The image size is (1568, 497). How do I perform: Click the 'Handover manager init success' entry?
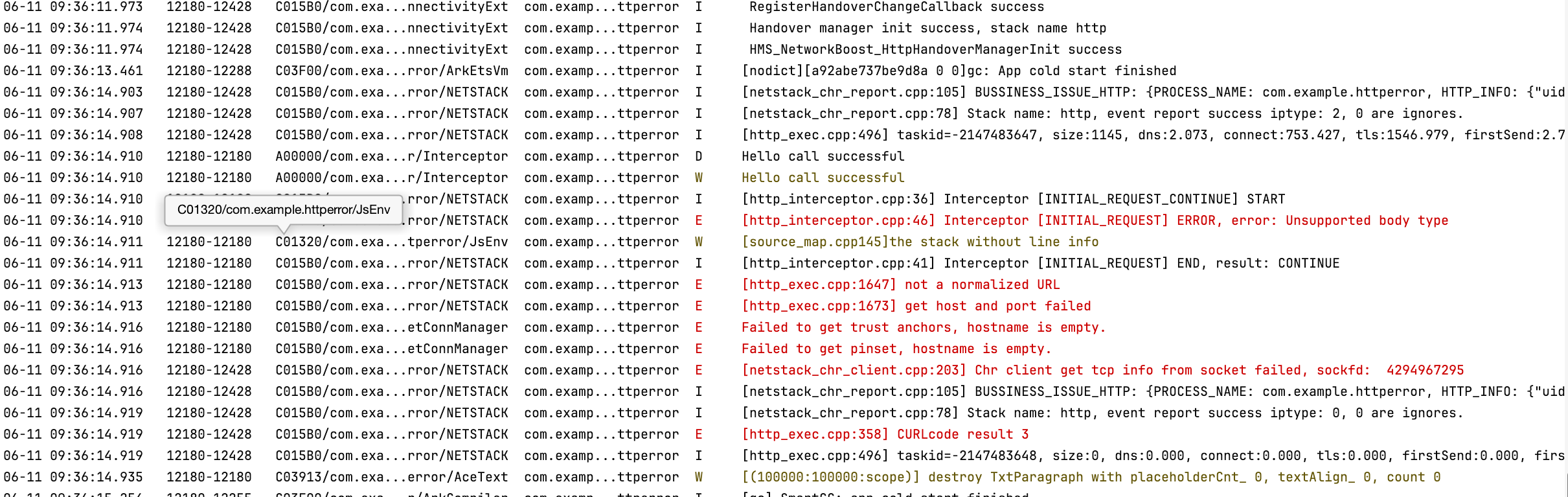click(x=927, y=28)
